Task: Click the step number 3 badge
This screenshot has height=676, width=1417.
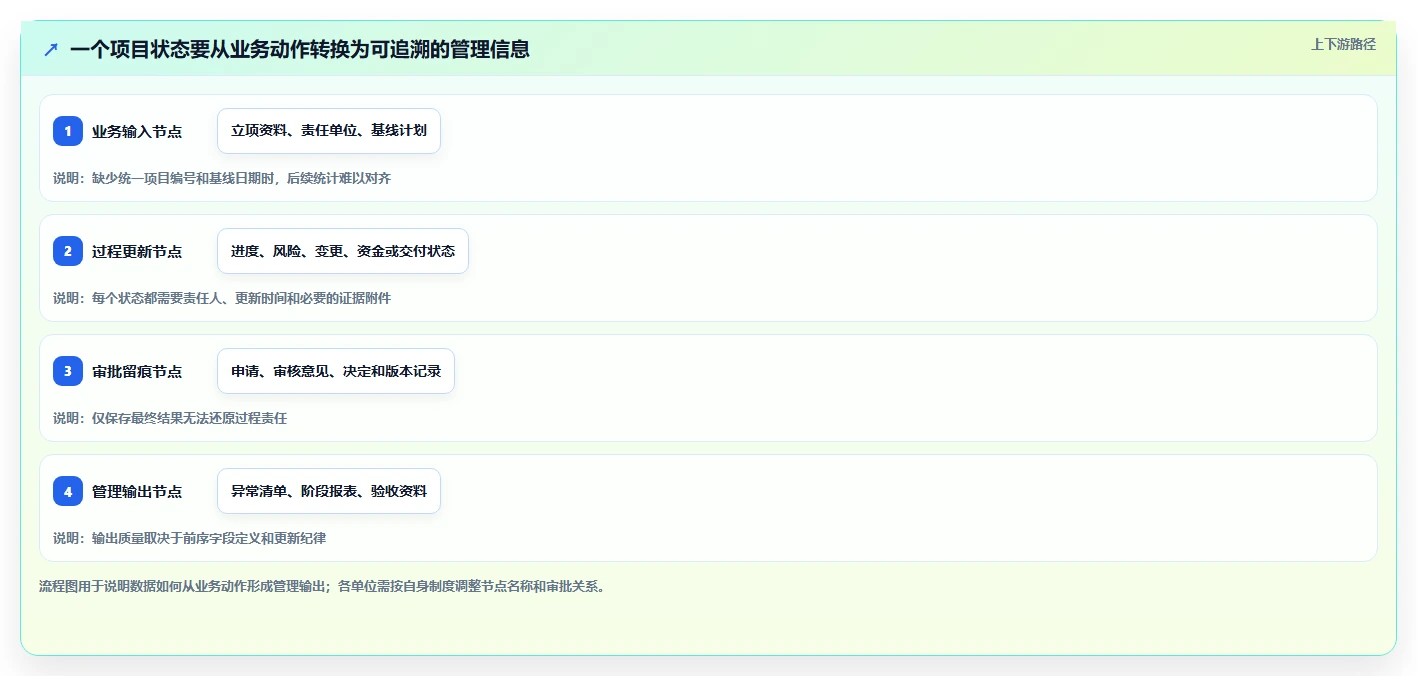Action: pos(68,371)
